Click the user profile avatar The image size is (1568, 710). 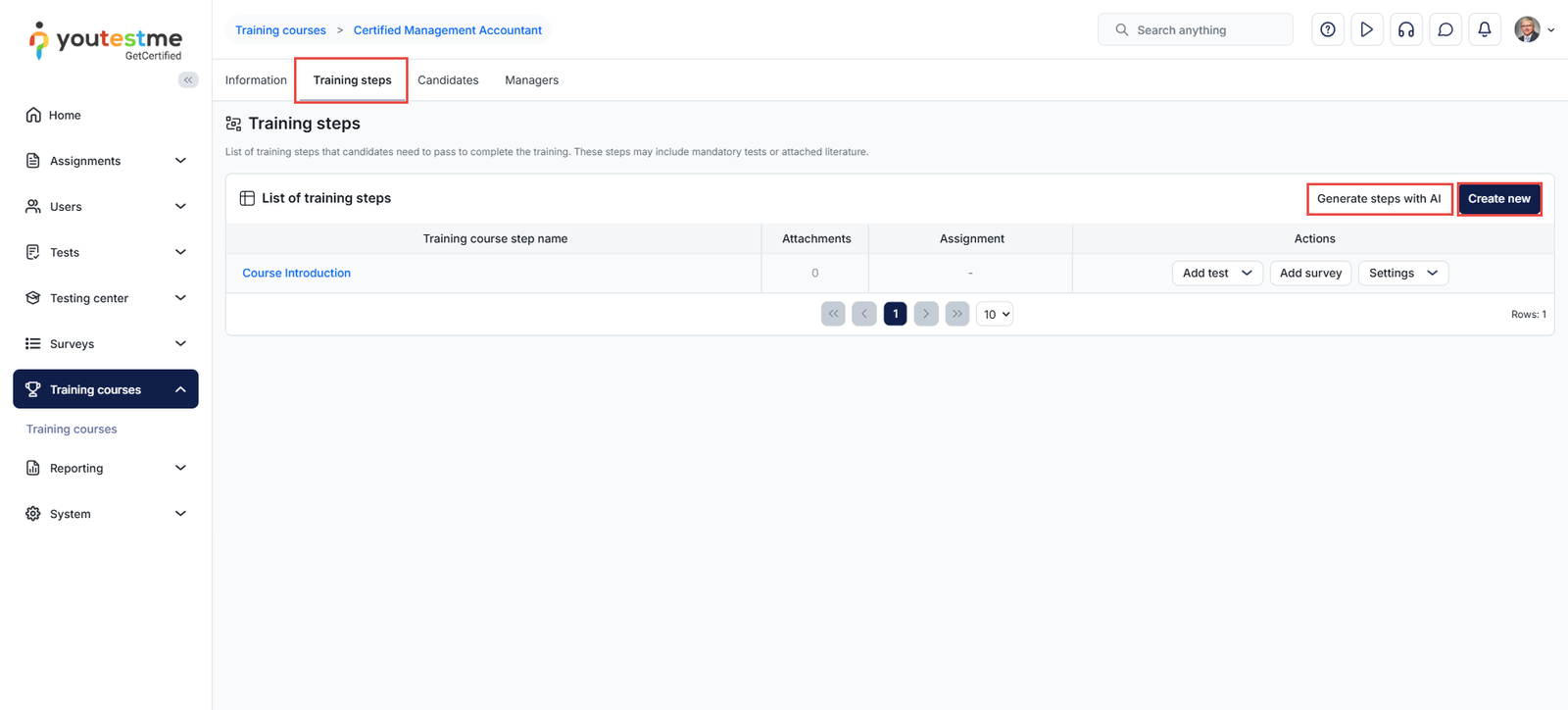click(1527, 29)
